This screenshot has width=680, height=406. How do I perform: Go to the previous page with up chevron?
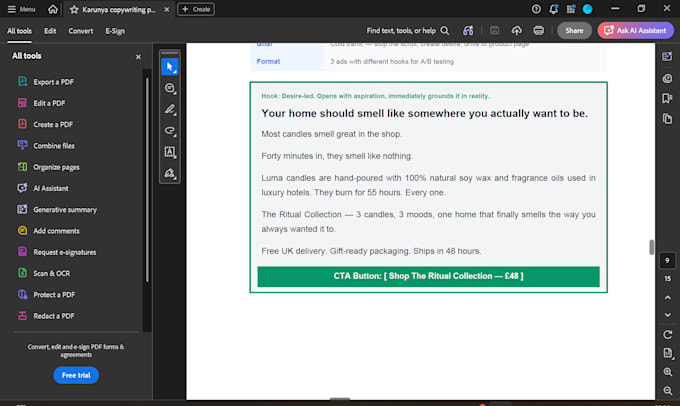click(x=667, y=298)
